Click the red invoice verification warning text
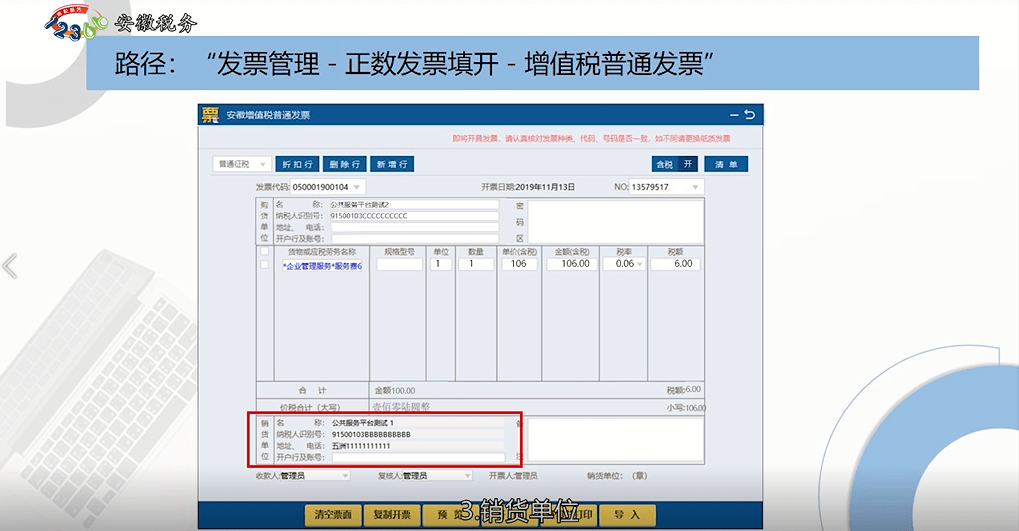The image size is (1019, 531). coord(591,138)
